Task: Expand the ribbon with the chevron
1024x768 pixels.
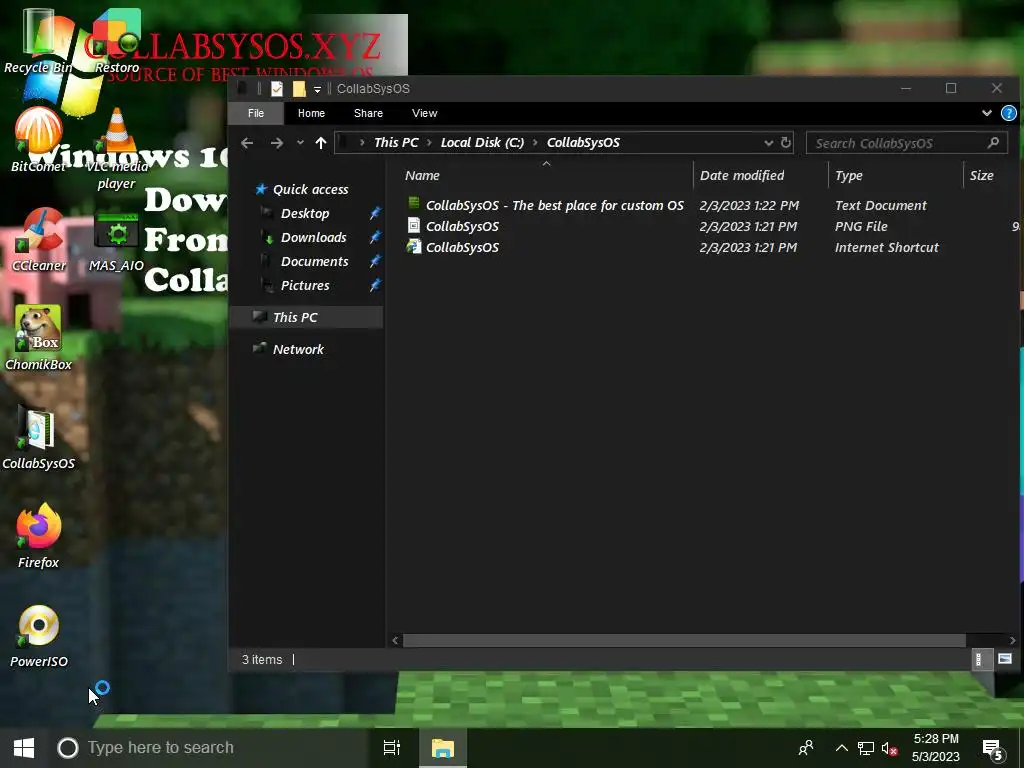Action: tap(987, 114)
